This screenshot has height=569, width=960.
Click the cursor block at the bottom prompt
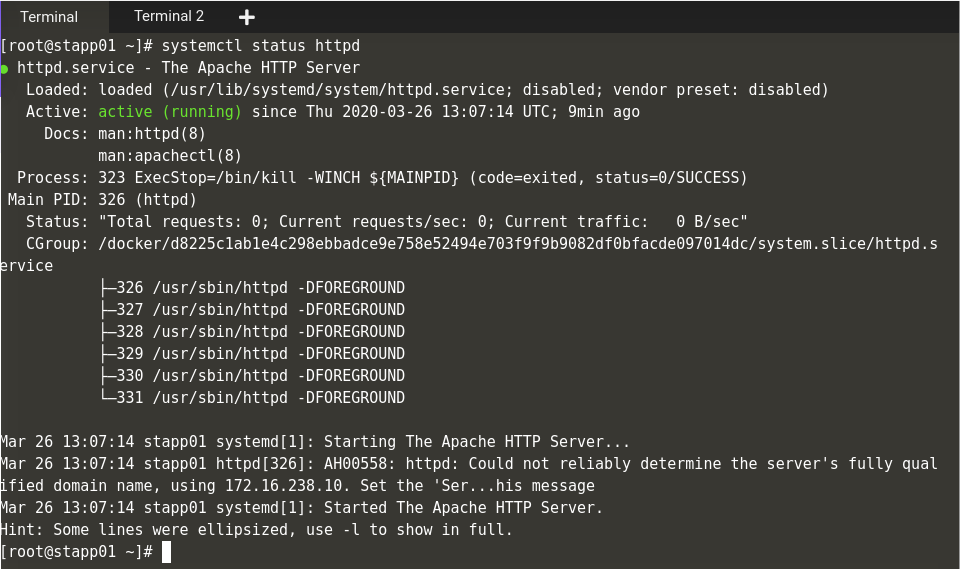click(x=167, y=552)
